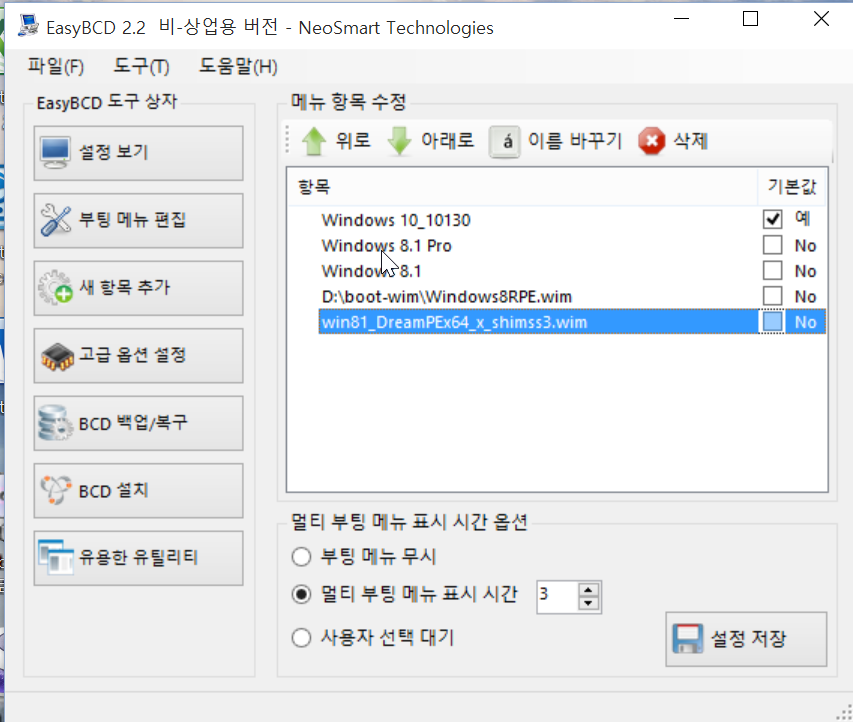This screenshot has width=853, height=722.
Task: Uncheck default for Windows 10_10130
Action: [772, 219]
